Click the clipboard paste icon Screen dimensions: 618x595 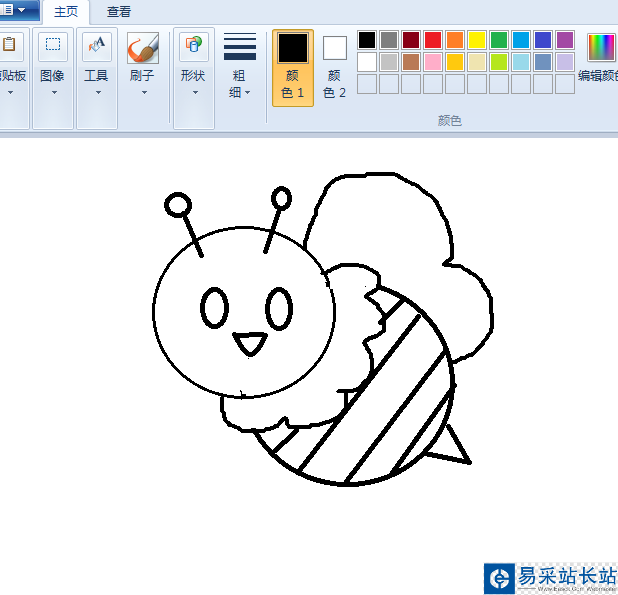[9, 44]
